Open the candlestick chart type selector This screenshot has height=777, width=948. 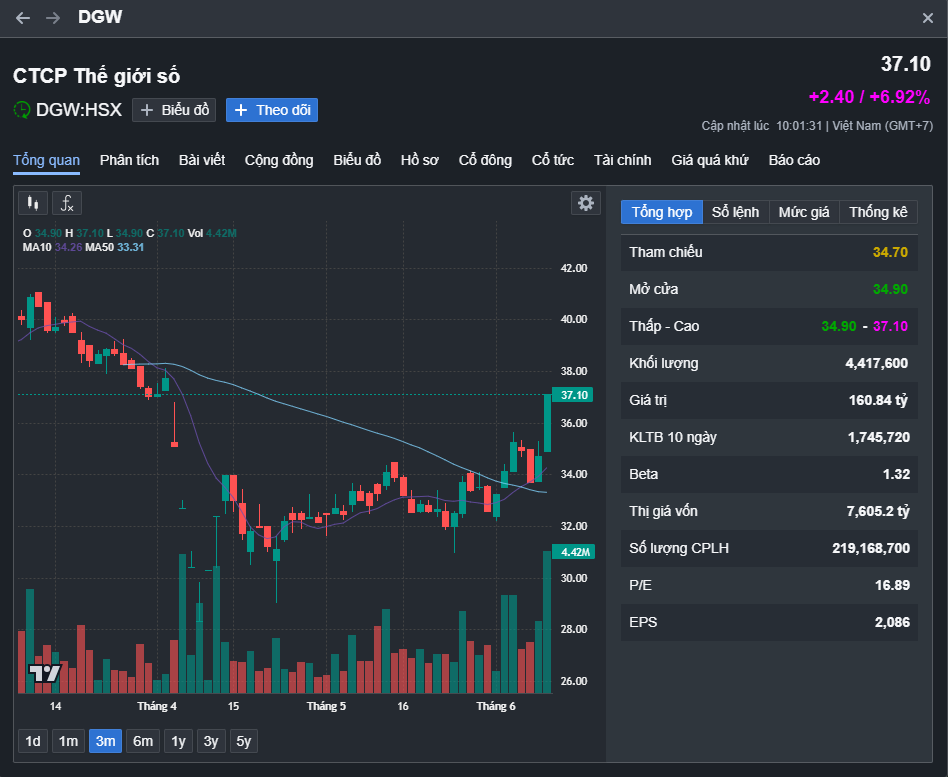[x=33, y=203]
